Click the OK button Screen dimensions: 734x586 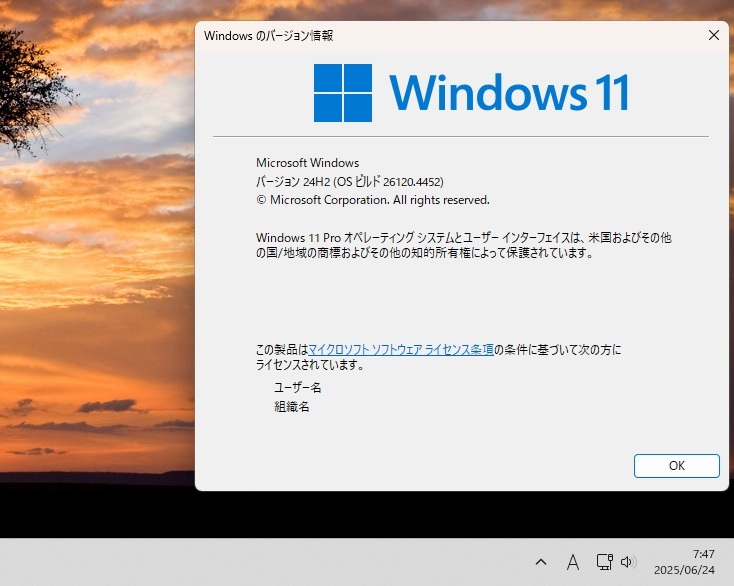676,466
